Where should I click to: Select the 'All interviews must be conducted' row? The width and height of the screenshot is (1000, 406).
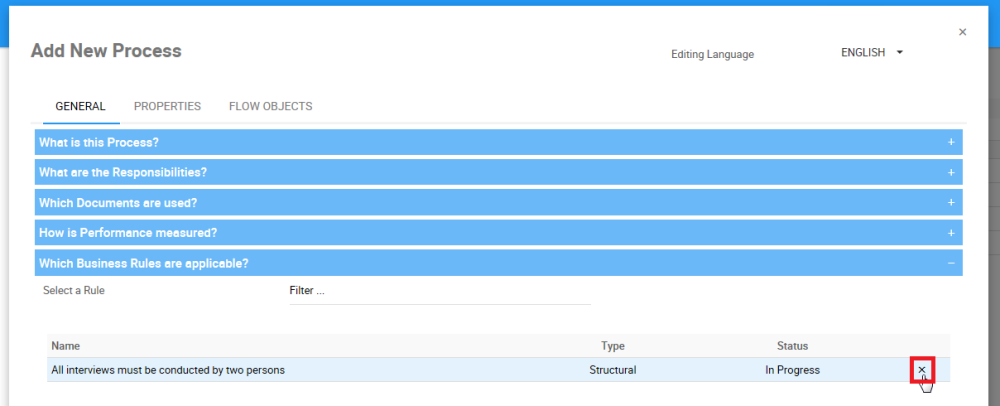click(x=300, y=370)
